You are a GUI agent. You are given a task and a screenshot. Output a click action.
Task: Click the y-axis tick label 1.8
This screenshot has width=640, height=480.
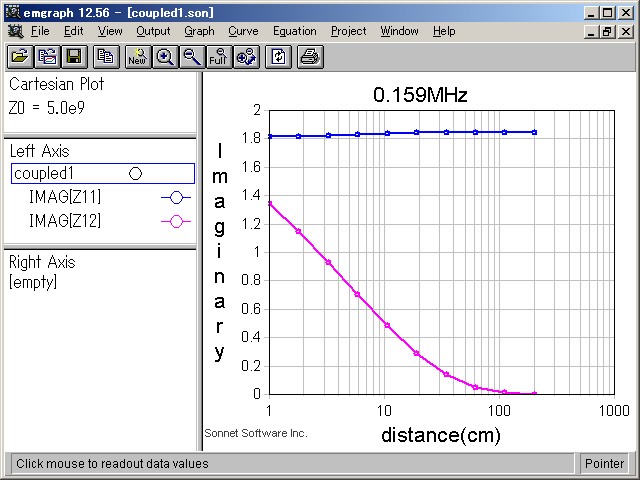tap(251, 138)
